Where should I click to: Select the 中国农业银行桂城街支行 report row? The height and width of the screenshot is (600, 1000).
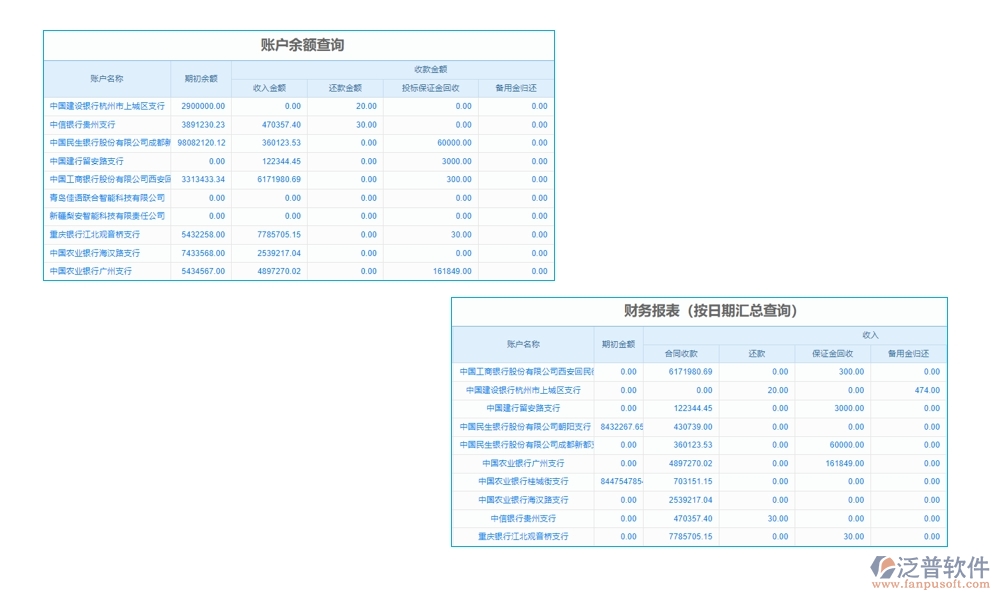coord(524,481)
